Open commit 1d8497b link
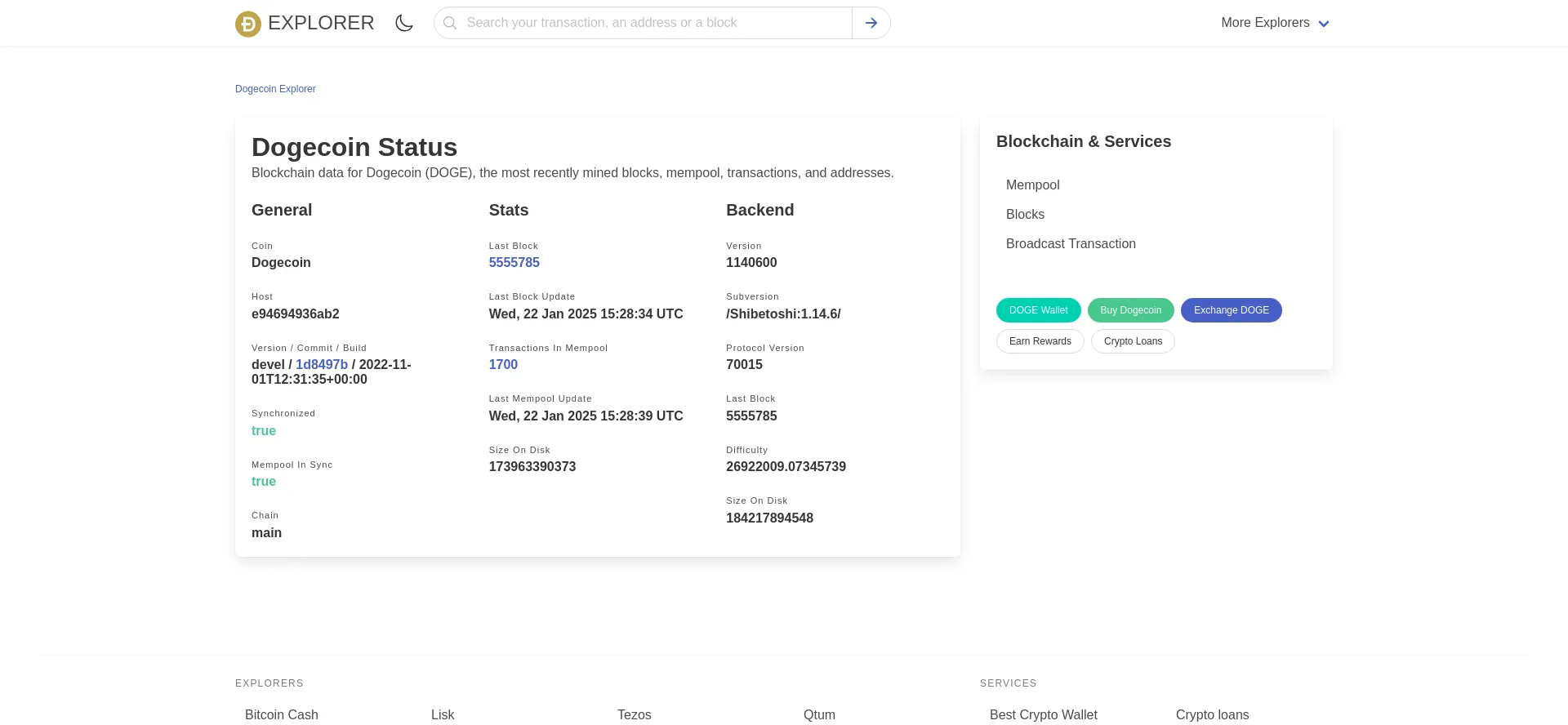1568x725 pixels. click(x=322, y=364)
